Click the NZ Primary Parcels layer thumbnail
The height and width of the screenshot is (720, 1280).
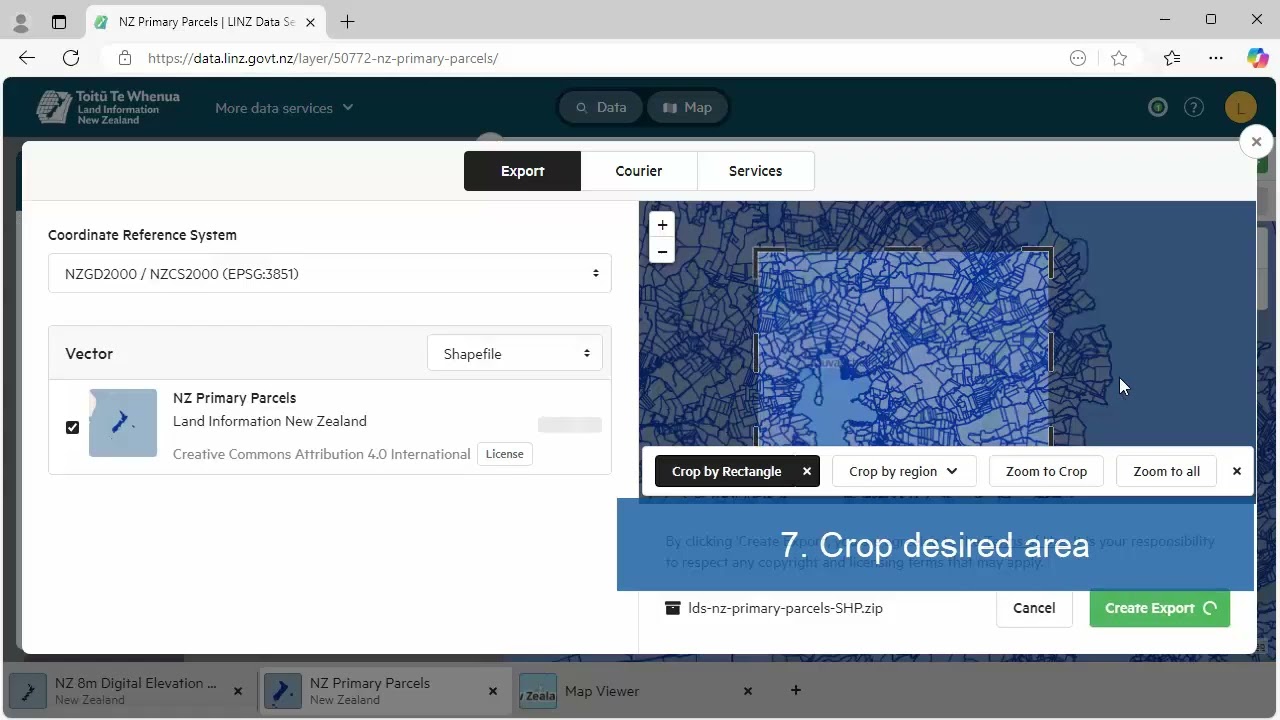point(123,423)
